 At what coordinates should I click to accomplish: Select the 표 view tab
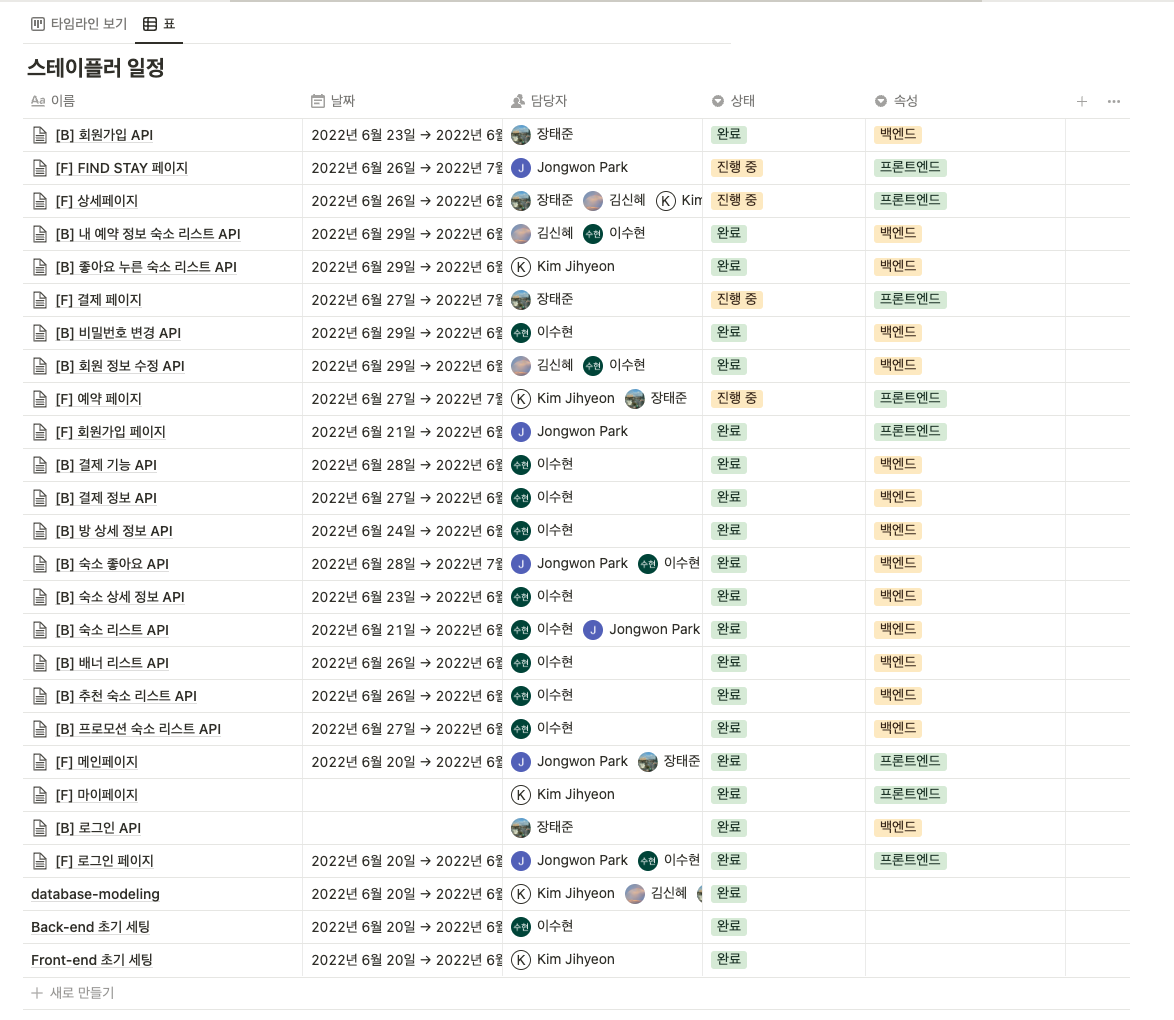(x=160, y=24)
